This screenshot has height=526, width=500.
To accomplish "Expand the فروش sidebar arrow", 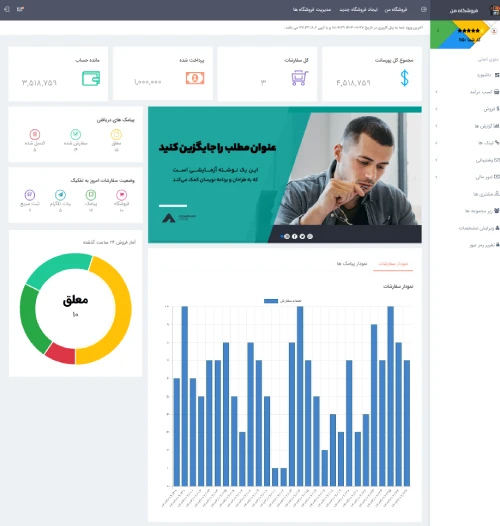I will click(436, 109).
